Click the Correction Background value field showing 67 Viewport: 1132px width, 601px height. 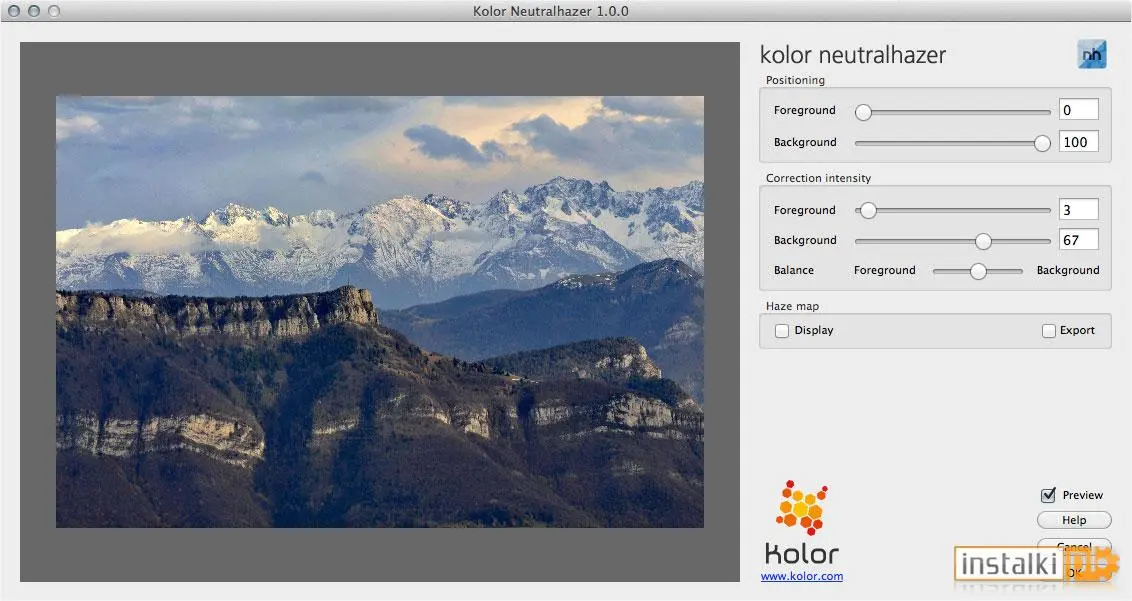(1079, 240)
